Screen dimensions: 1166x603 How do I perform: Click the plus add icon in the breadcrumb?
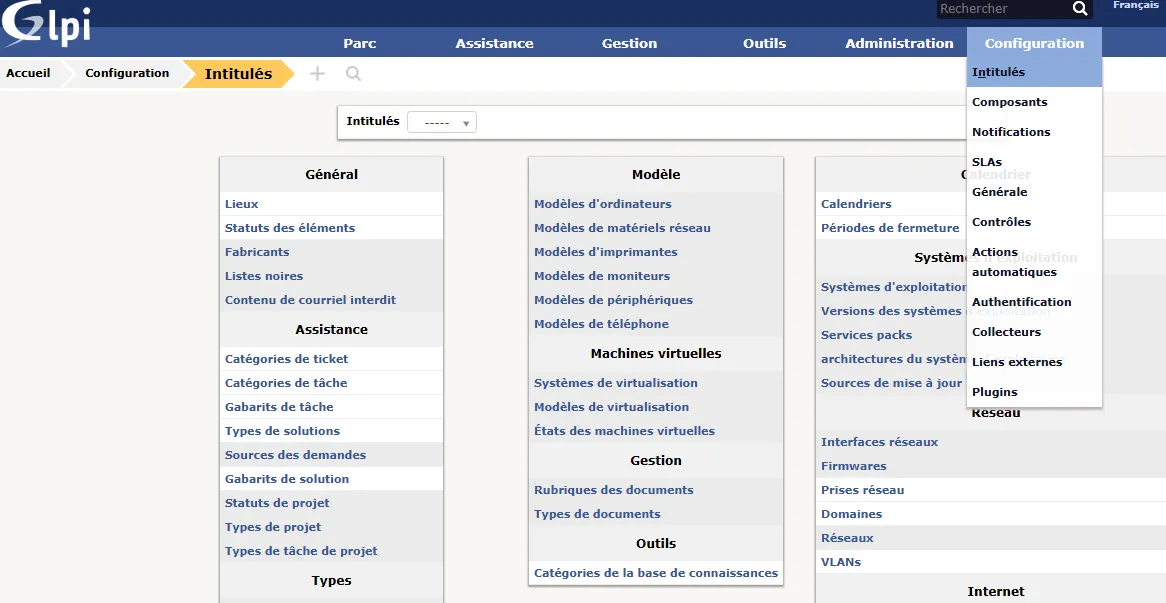point(318,74)
